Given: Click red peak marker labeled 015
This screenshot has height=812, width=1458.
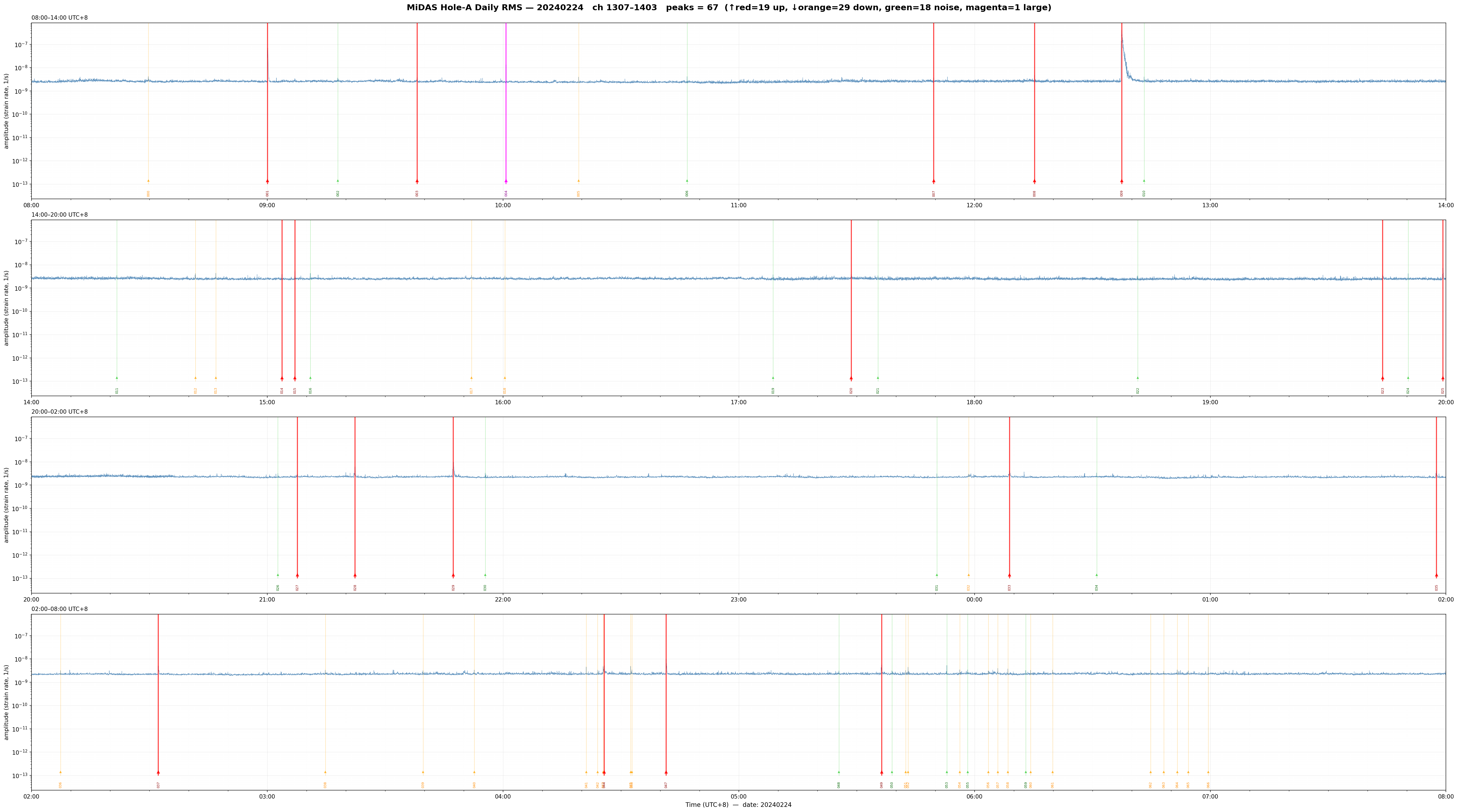Looking at the screenshot, I should pos(295,378).
